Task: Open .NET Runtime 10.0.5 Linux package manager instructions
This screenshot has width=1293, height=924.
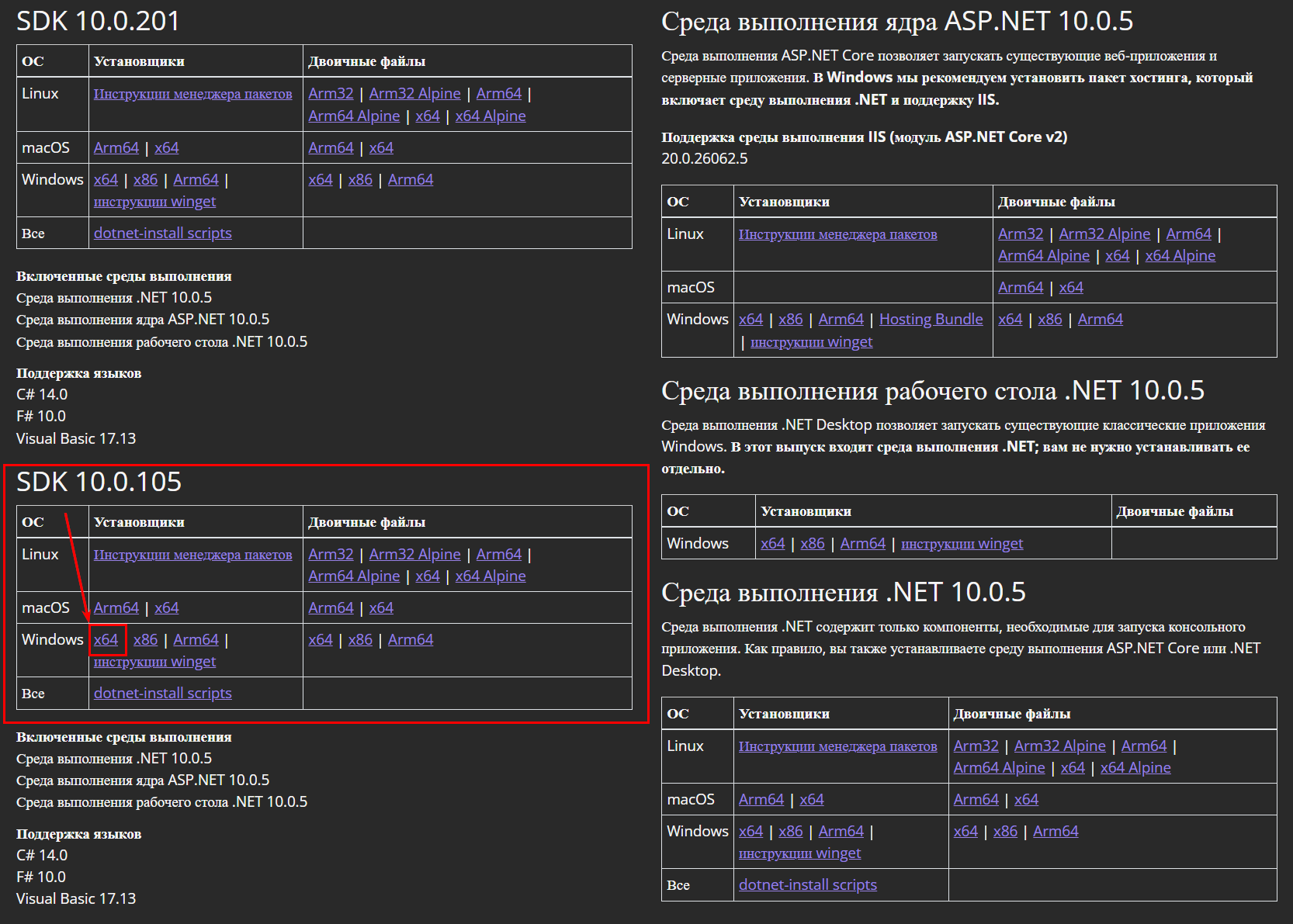Action: pyautogui.click(x=837, y=746)
